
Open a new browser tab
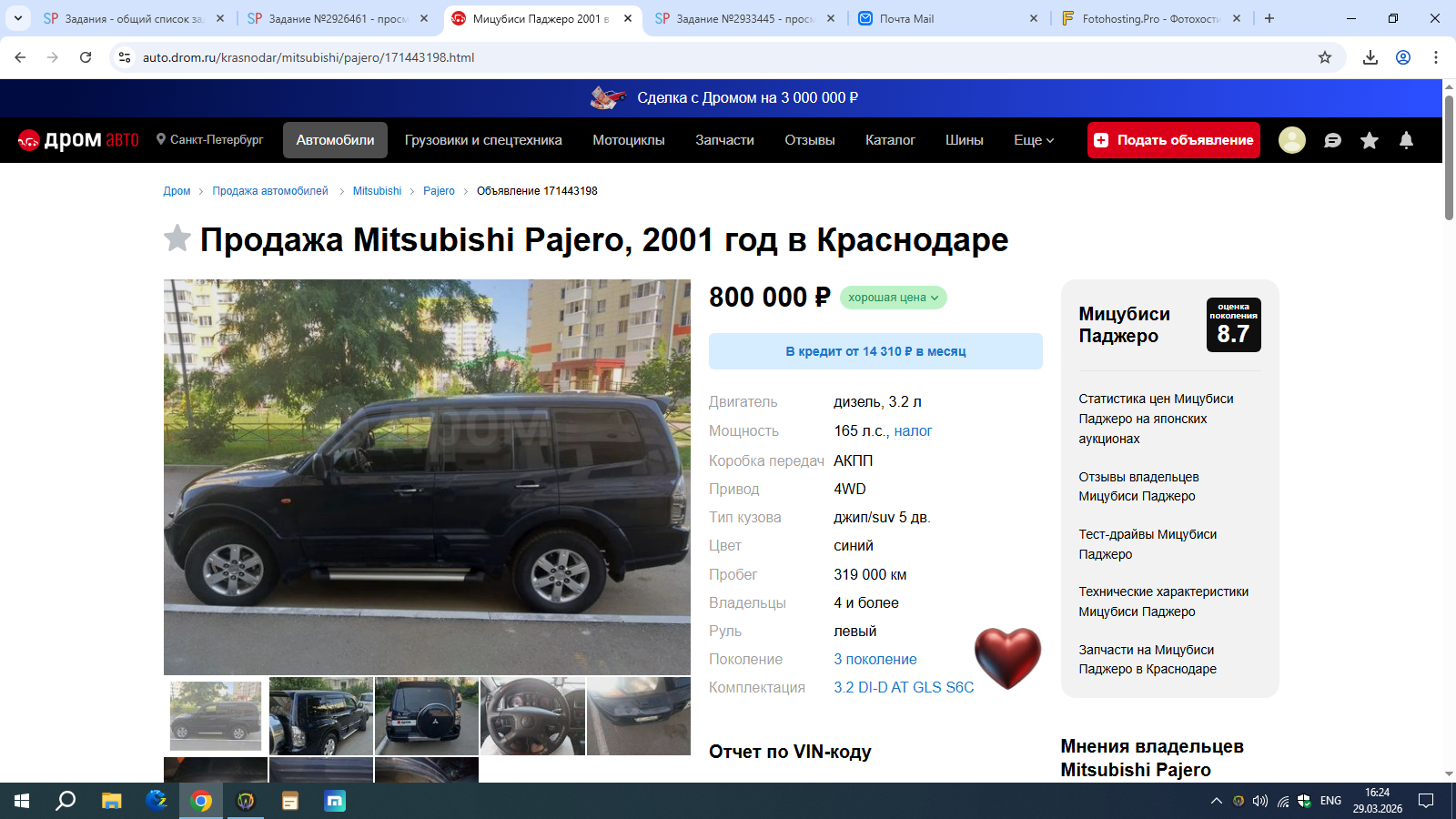pyautogui.click(x=1269, y=18)
